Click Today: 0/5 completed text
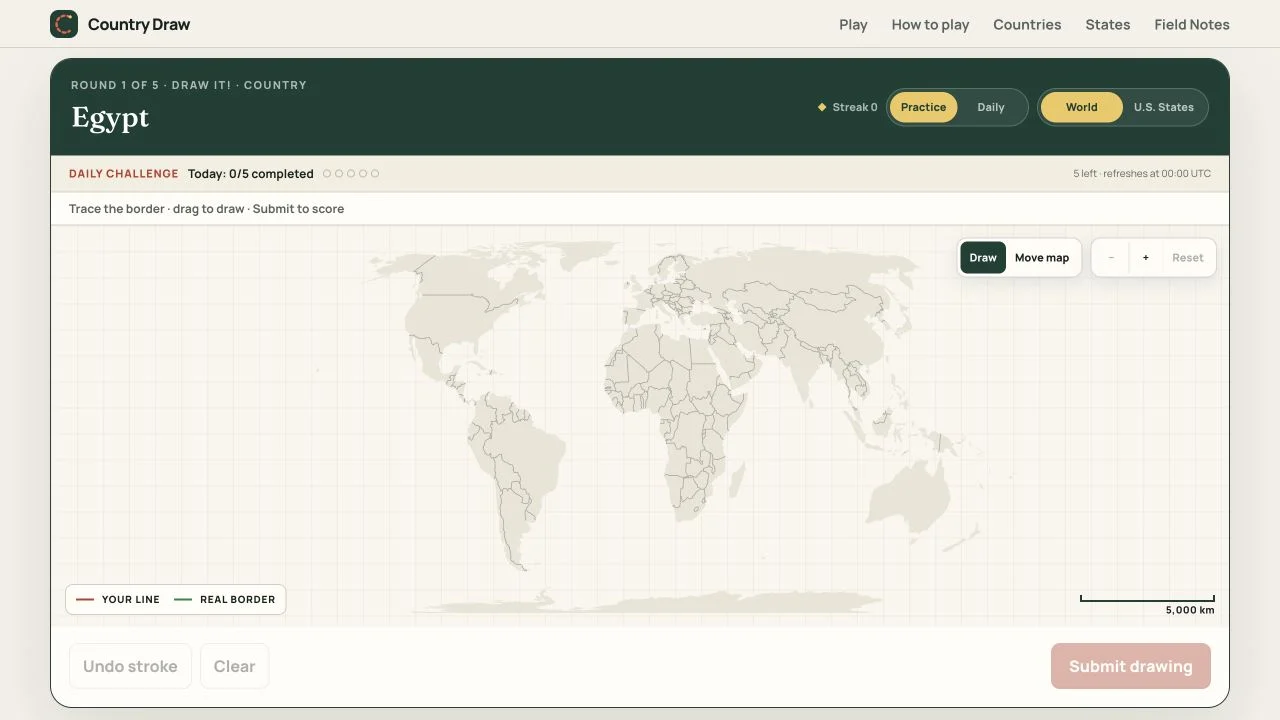 point(251,174)
